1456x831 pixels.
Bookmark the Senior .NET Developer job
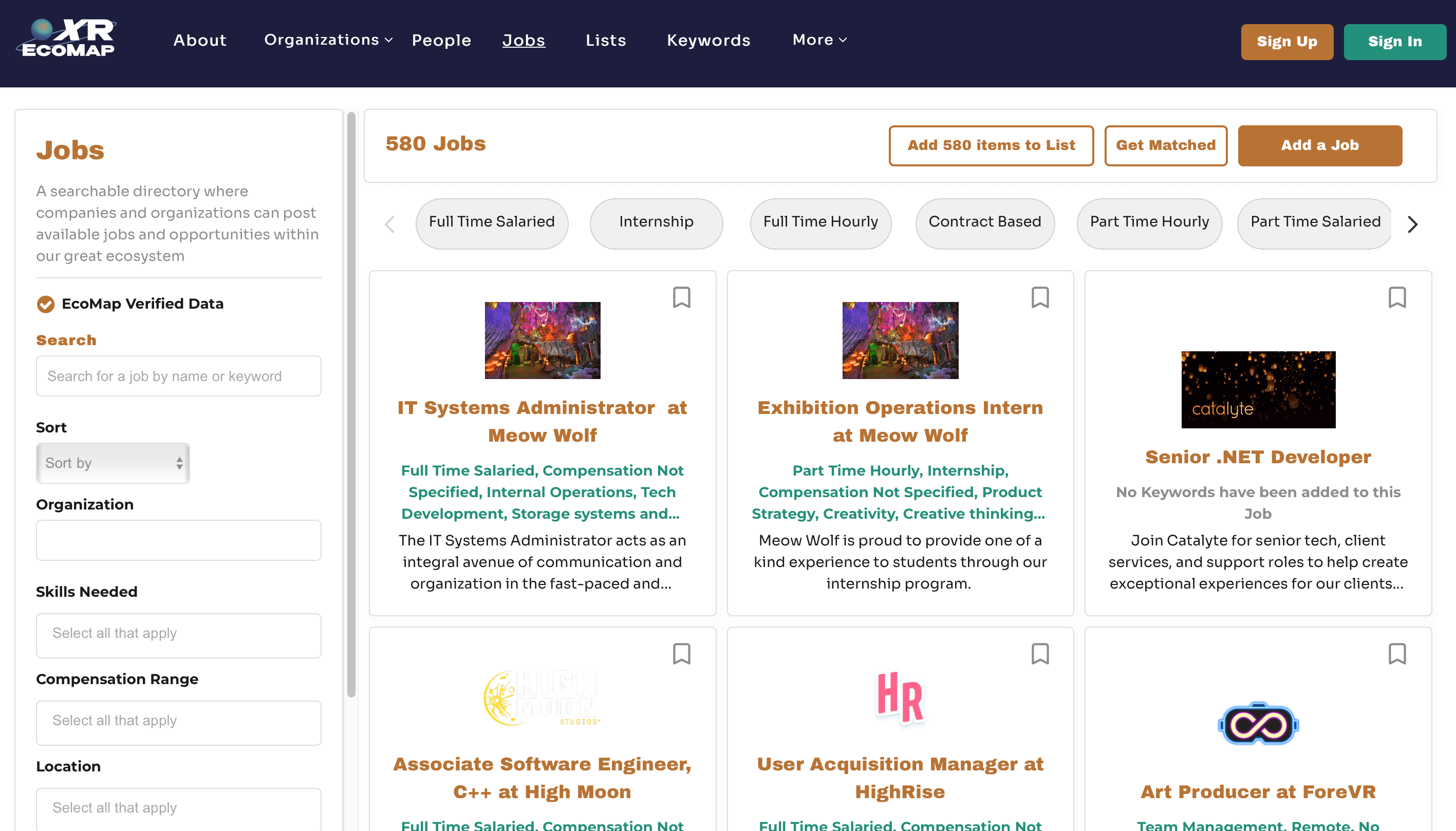(x=1397, y=297)
